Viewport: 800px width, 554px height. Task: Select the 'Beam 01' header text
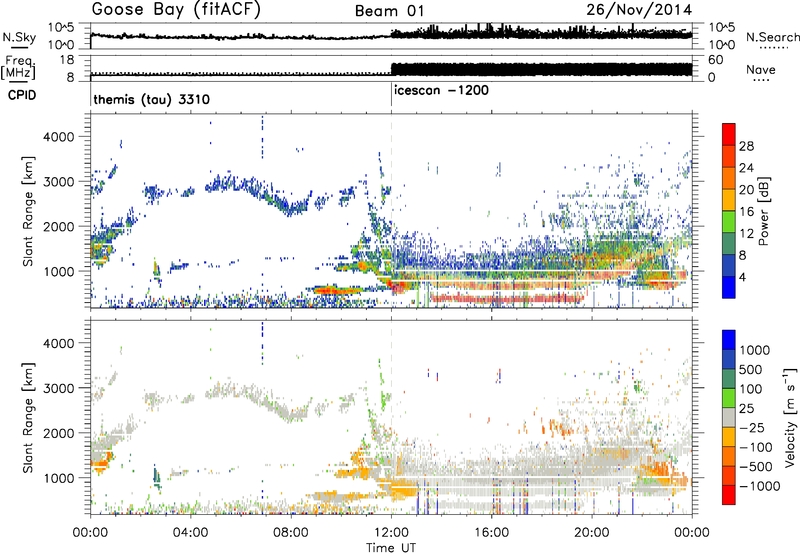pyautogui.click(x=389, y=11)
